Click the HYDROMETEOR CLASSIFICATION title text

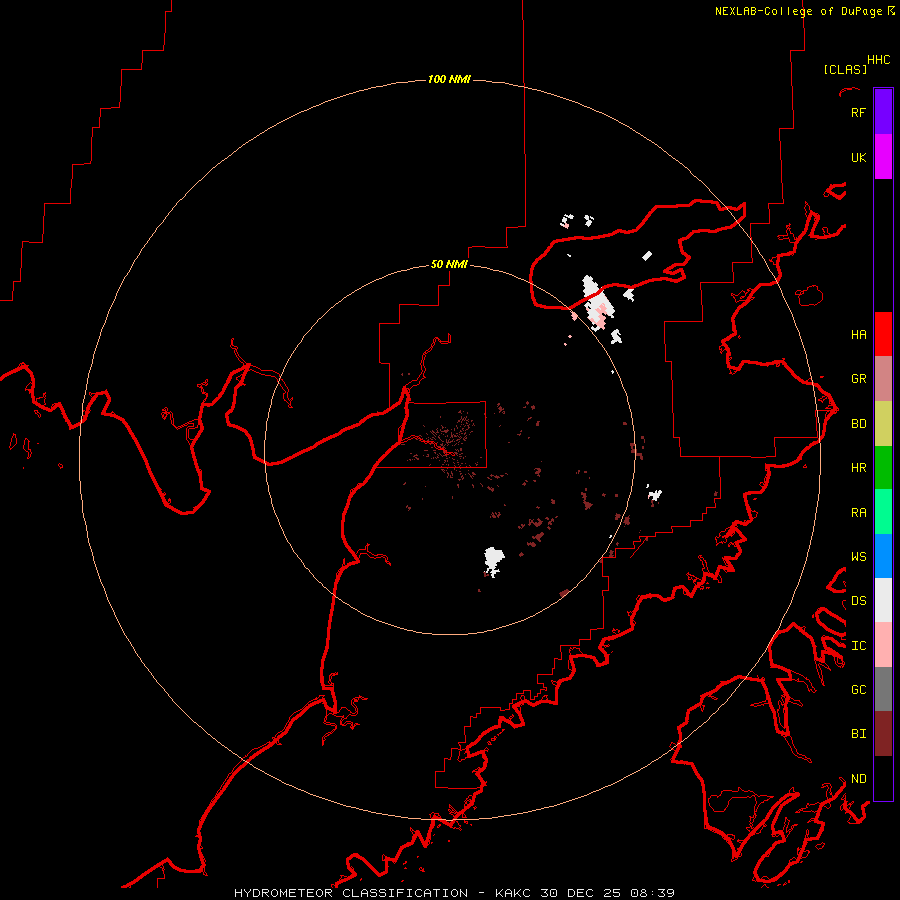[351, 893]
